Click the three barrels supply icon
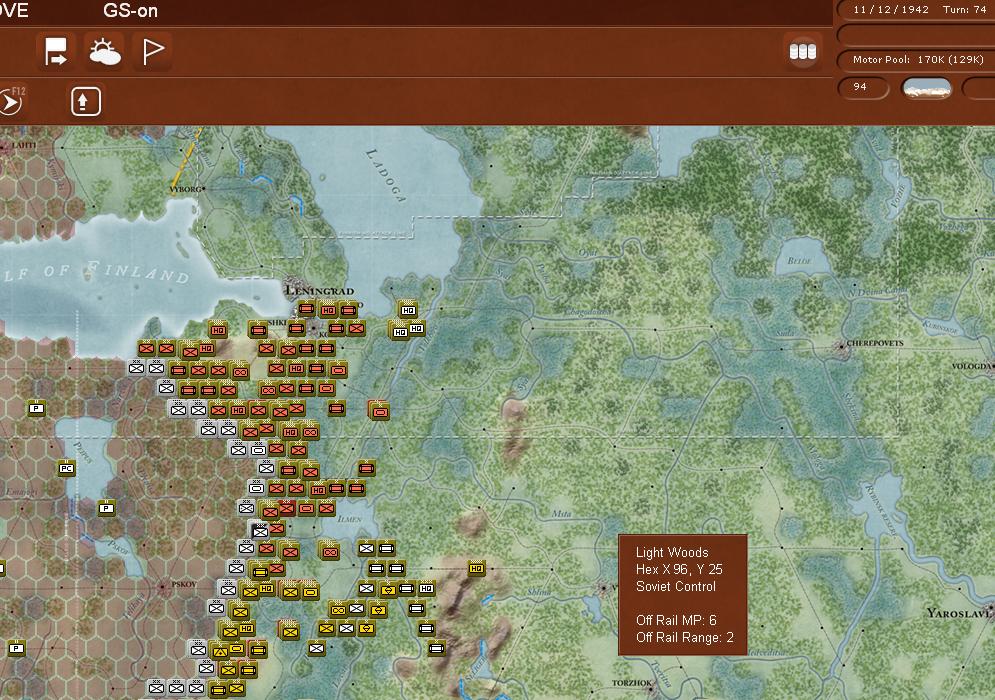This screenshot has width=995, height=700. 803,51
